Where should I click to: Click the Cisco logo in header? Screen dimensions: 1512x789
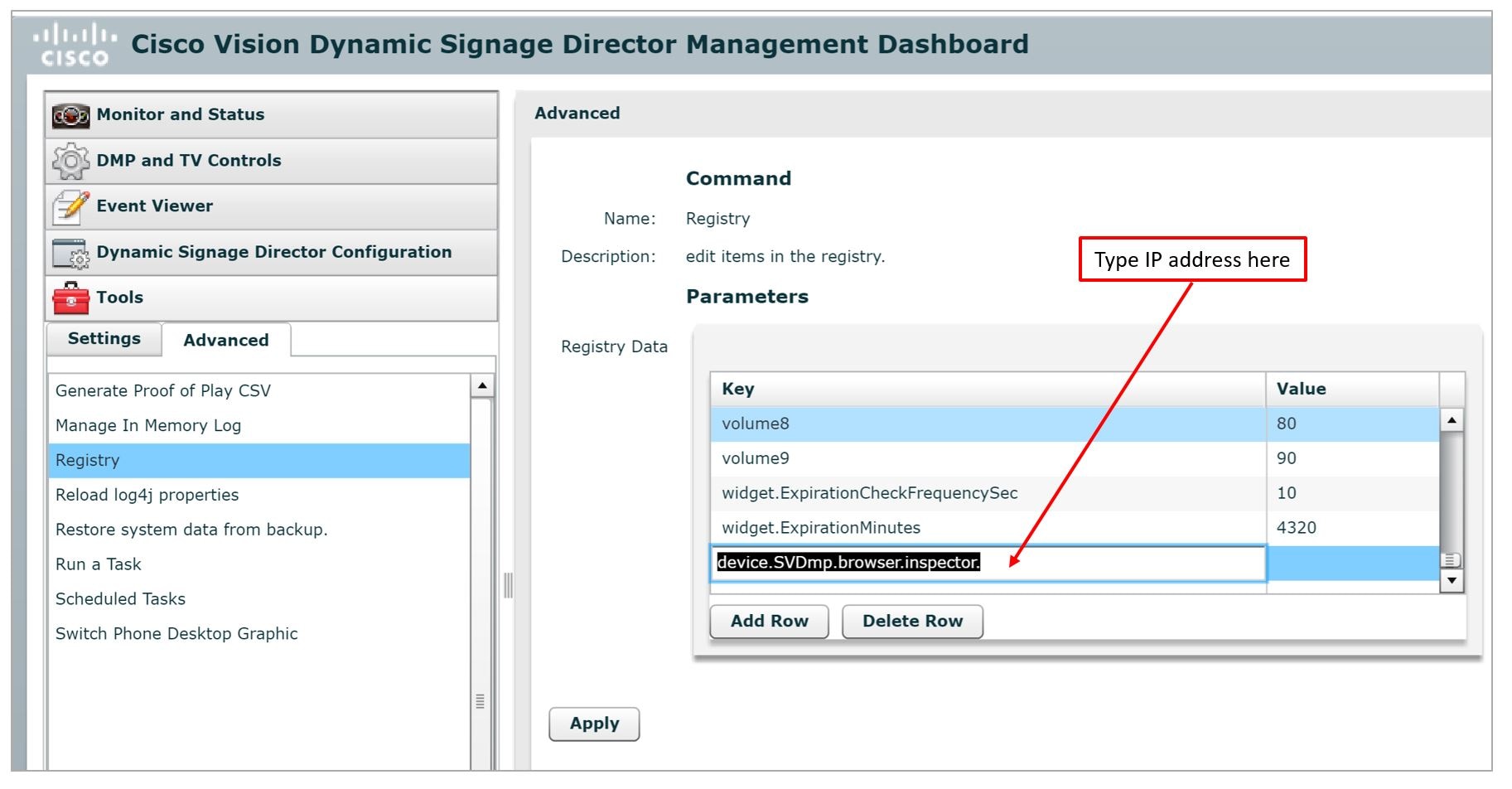75,44
